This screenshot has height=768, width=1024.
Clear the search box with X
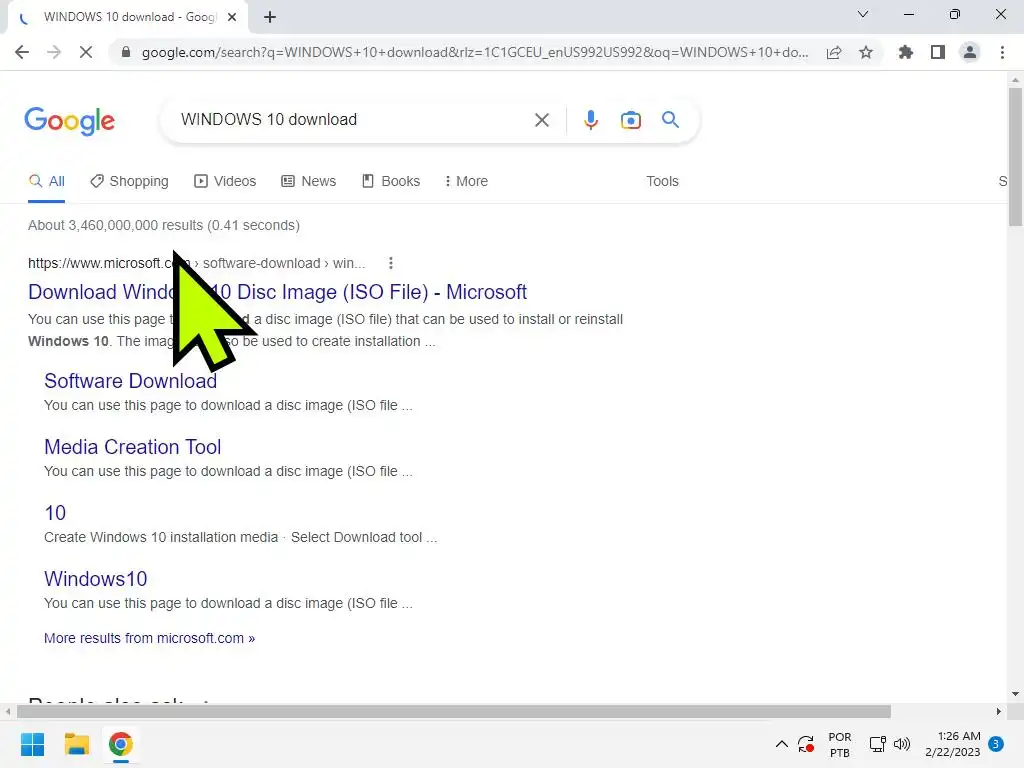pos(541,120)
